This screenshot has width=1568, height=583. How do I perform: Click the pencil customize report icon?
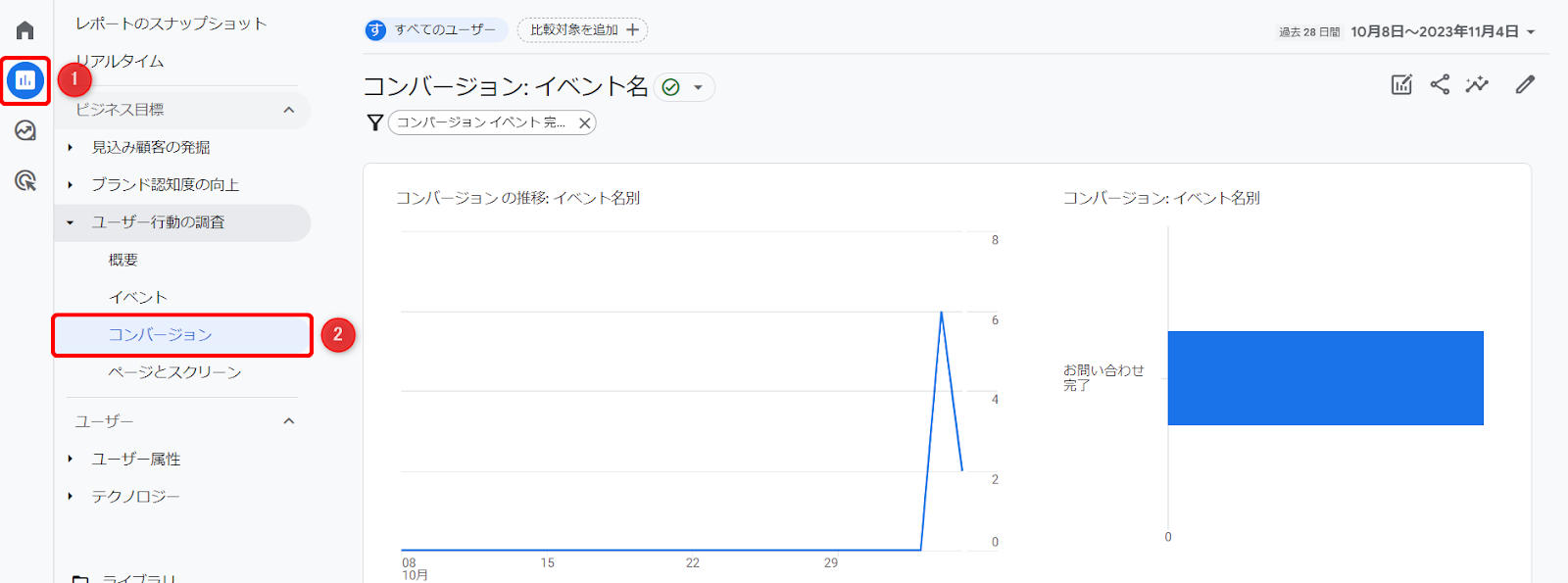click(1525, 85)
